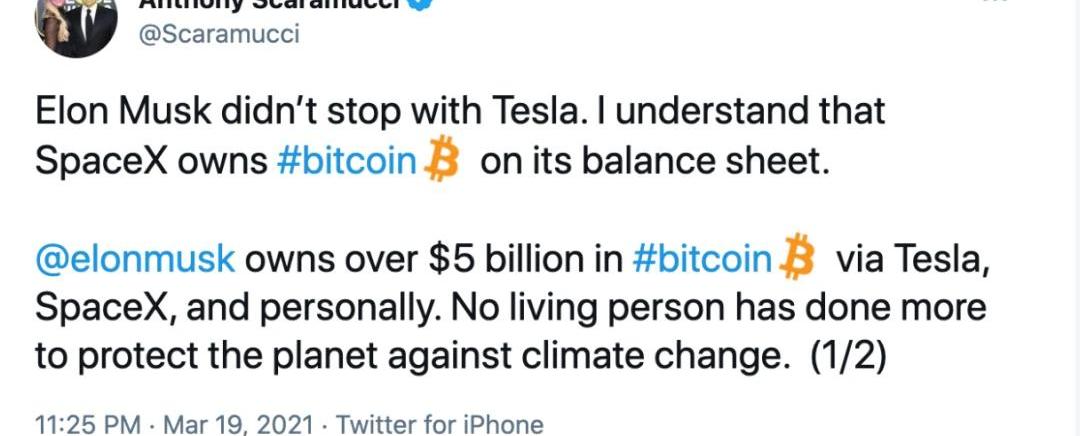1080x436 pixels.
Task: Click the words 'balance sheet'
Action: (x=725, y=161)
